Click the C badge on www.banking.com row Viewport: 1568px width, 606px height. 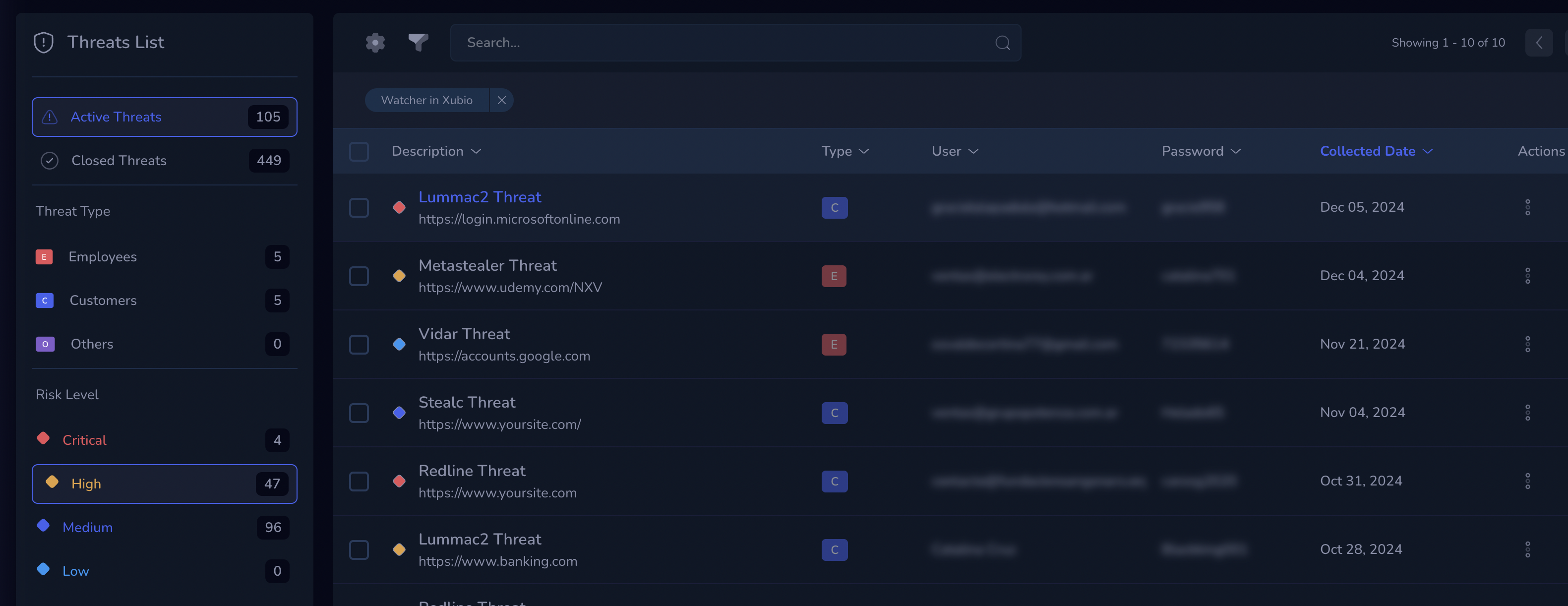coord(835,550)
